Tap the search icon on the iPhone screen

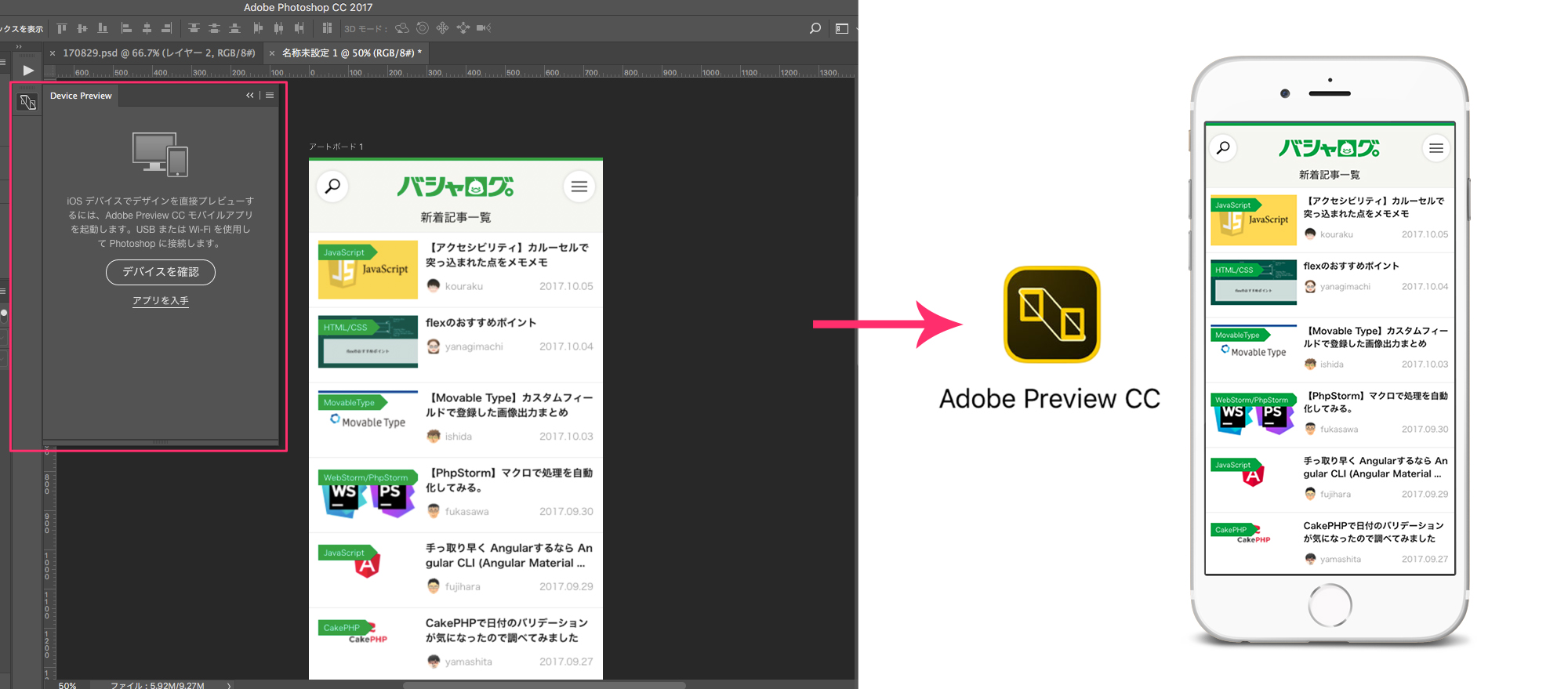point(1223,148)
